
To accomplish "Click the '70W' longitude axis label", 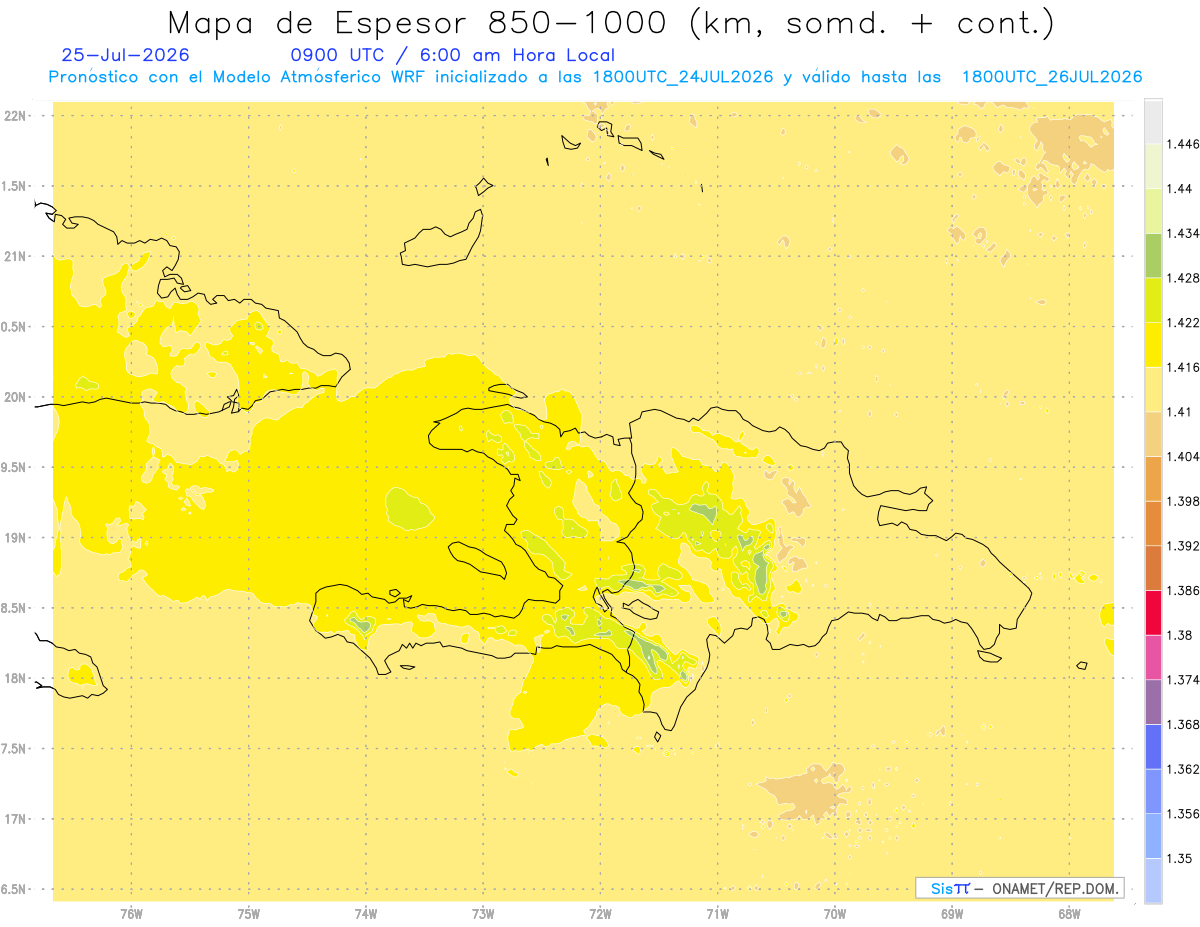I will [835, 914].
